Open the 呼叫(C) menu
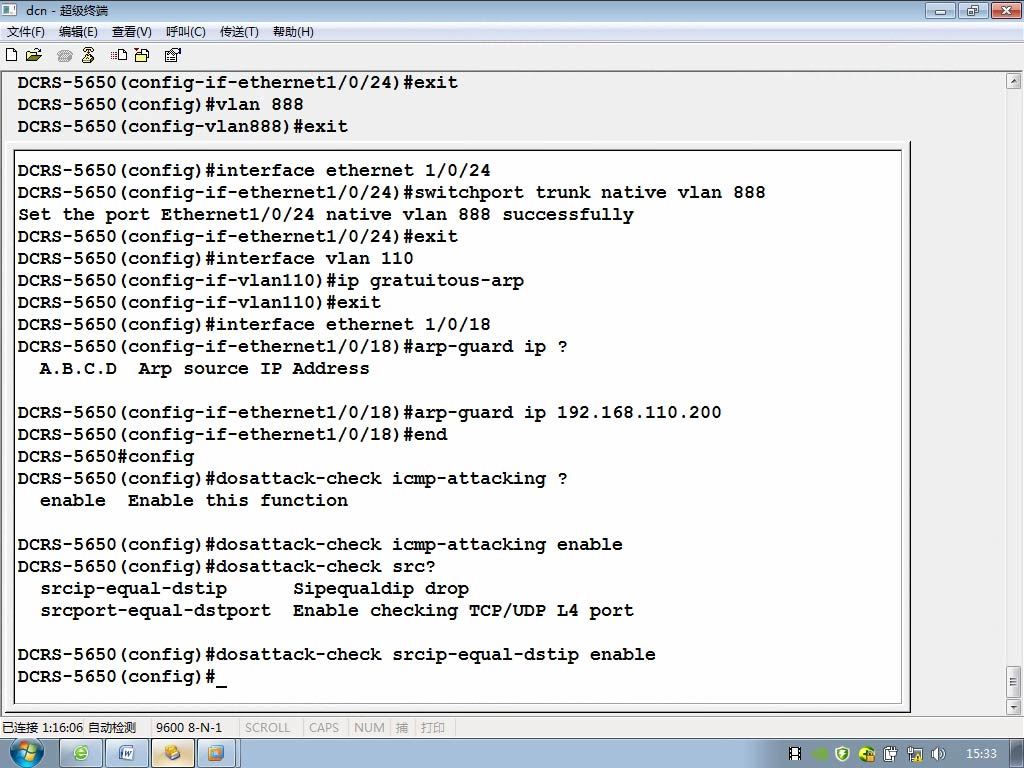Viewport: 1024px width, 768px height. coord(185,31)
